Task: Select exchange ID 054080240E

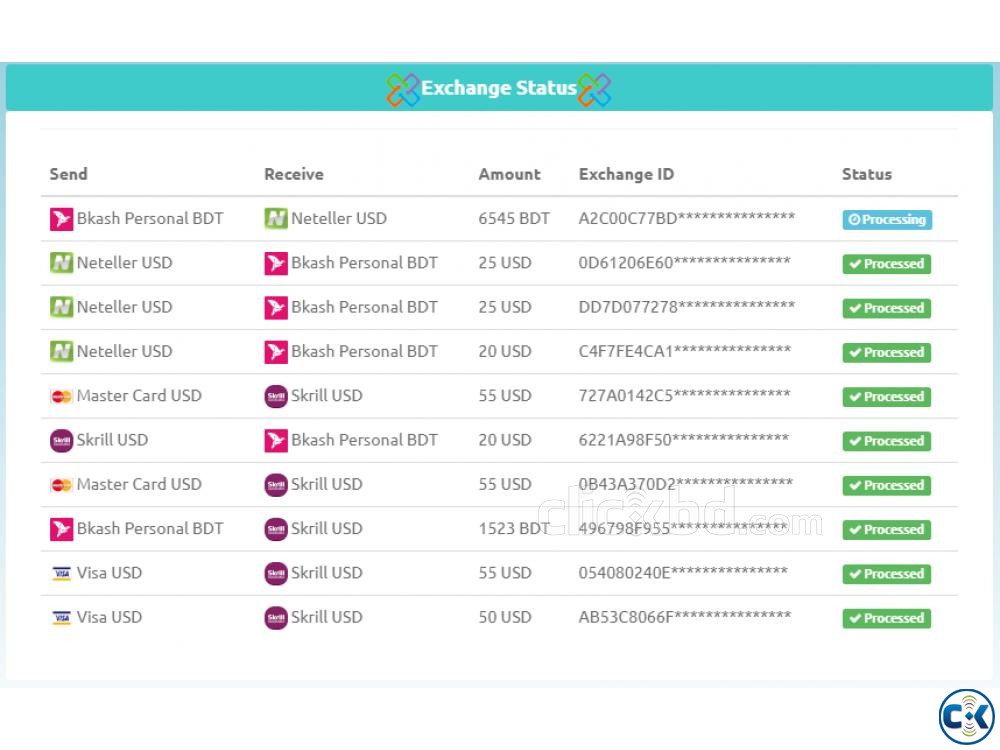Action: (x=683, y=573)
